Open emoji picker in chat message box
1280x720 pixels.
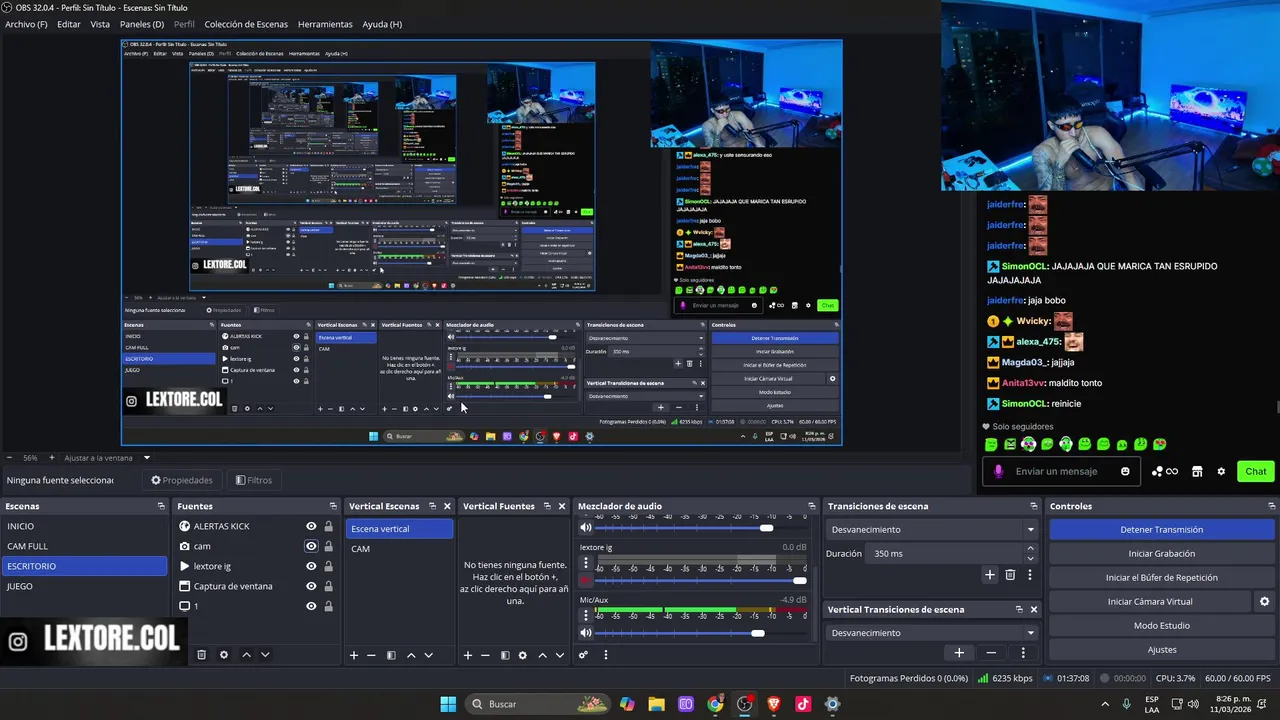[x=1125, y=472]
